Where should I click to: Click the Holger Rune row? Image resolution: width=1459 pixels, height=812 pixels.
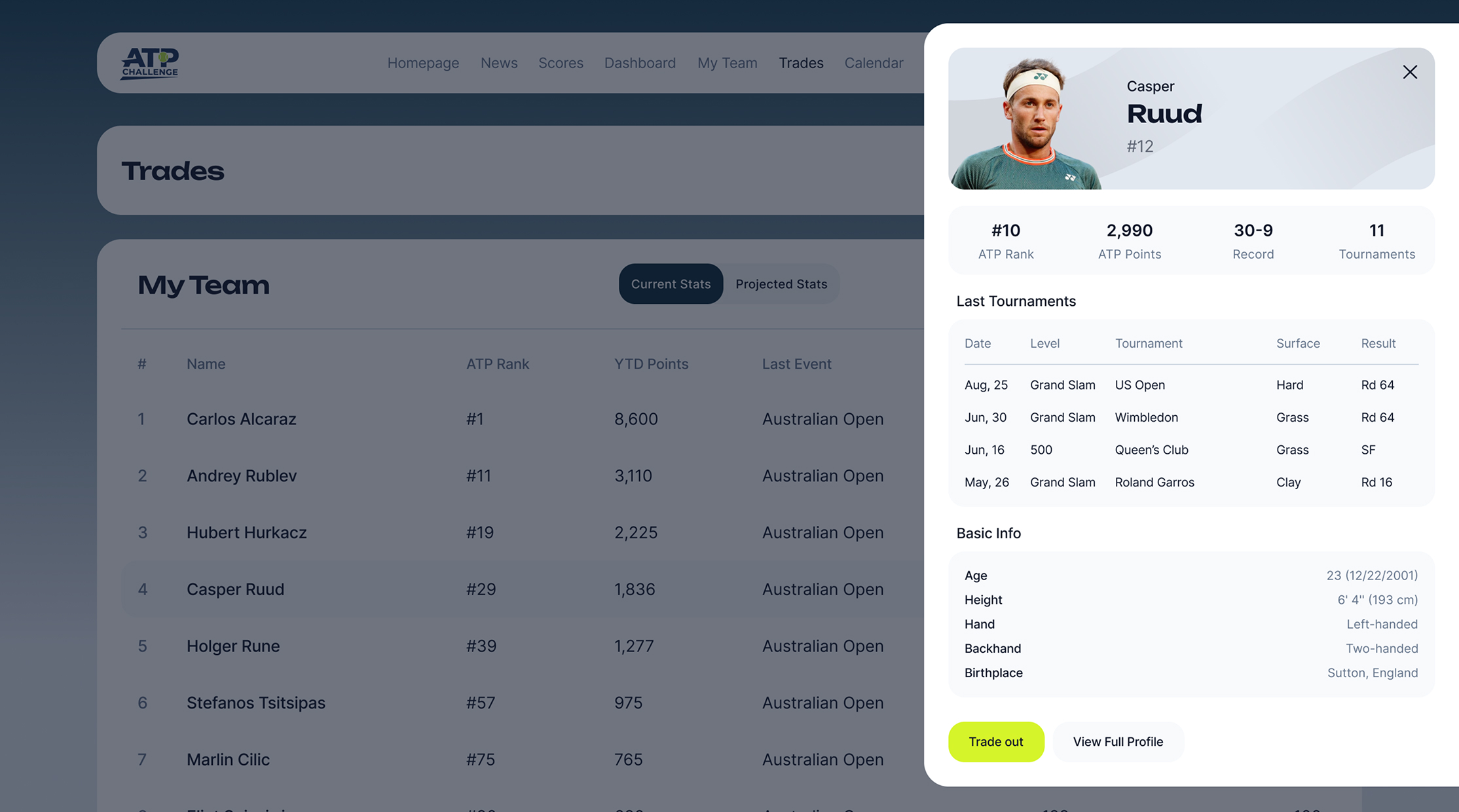click(232, 646)
